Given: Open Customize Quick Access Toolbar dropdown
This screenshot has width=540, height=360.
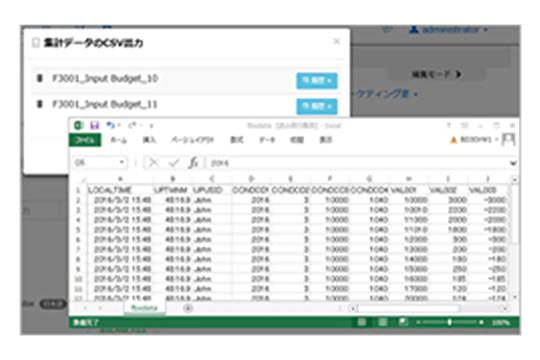Looking at the screenshot, I should tap(151, 126).
